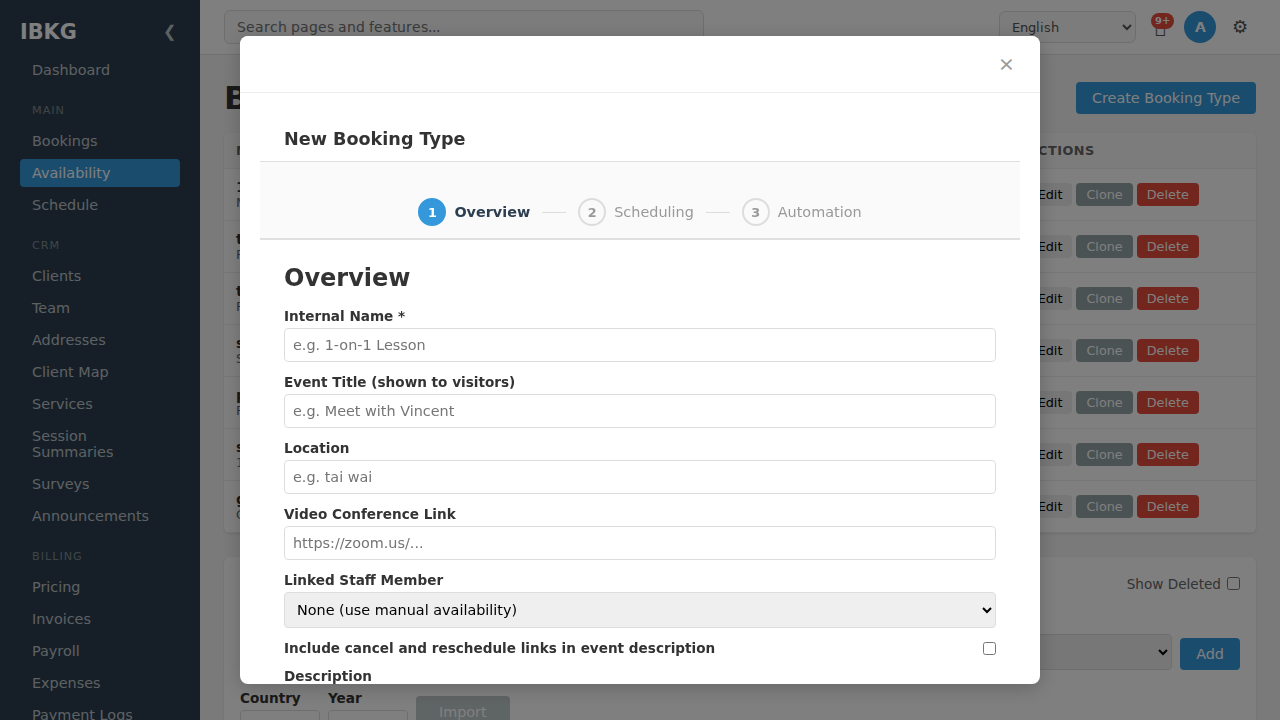Open Payroll in the sidebar

(100, 651)
